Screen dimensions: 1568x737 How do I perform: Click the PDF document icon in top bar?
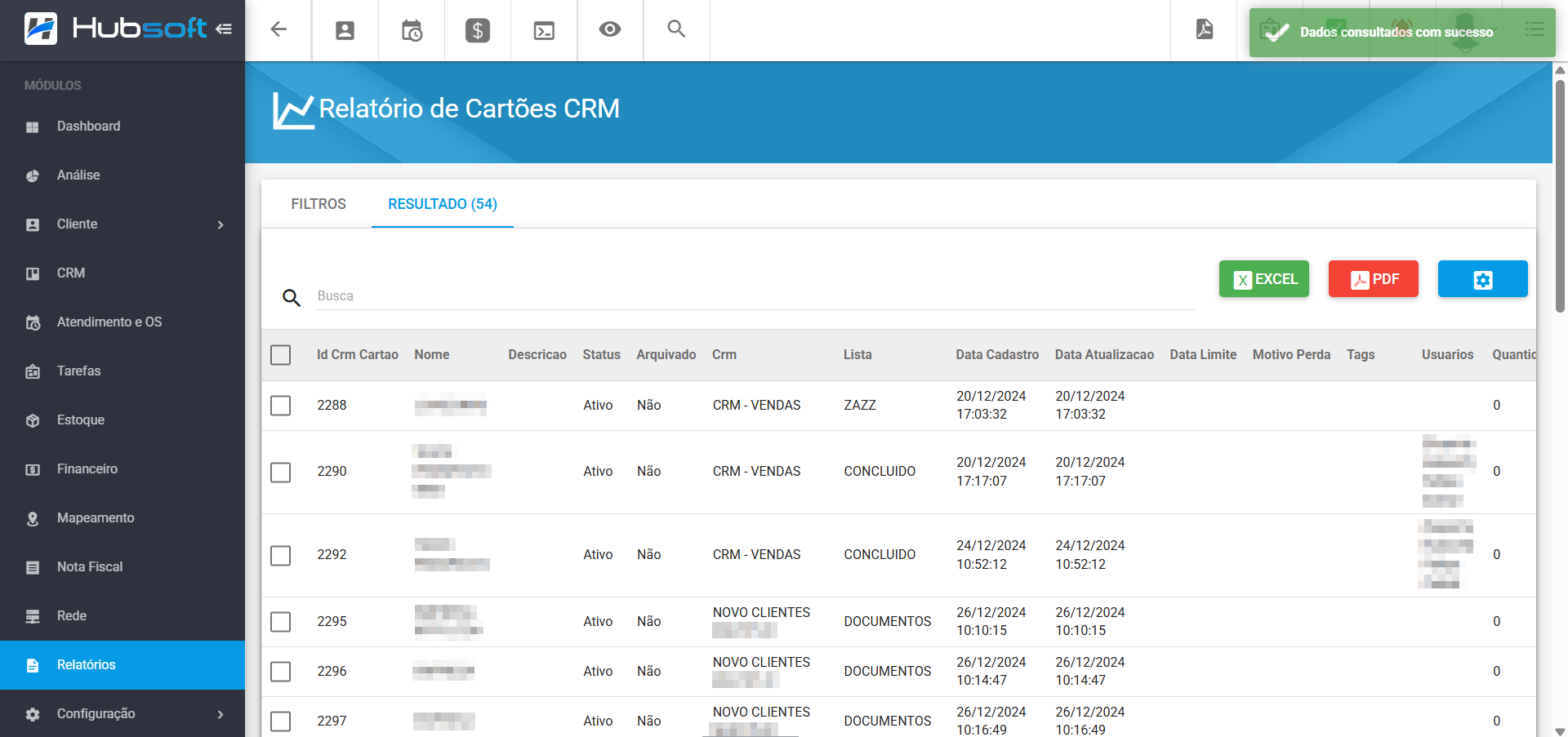1204,30
